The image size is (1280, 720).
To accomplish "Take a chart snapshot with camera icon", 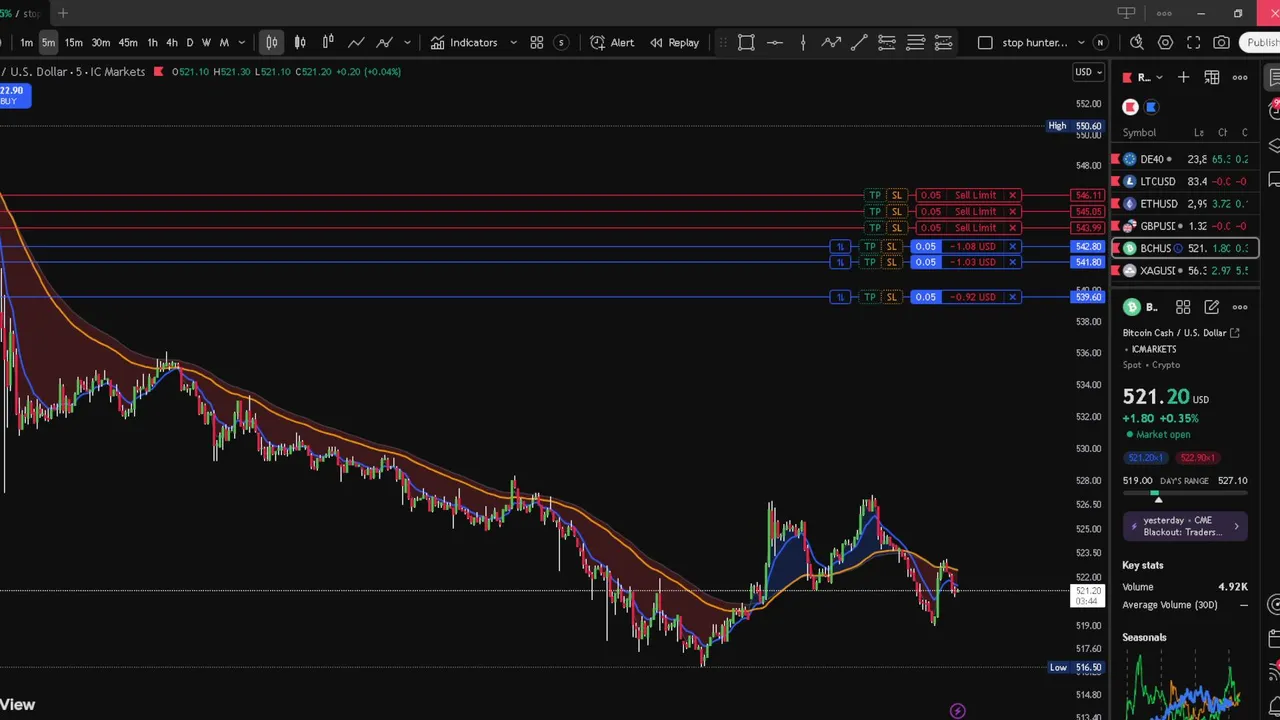I will click(1221, 42).
